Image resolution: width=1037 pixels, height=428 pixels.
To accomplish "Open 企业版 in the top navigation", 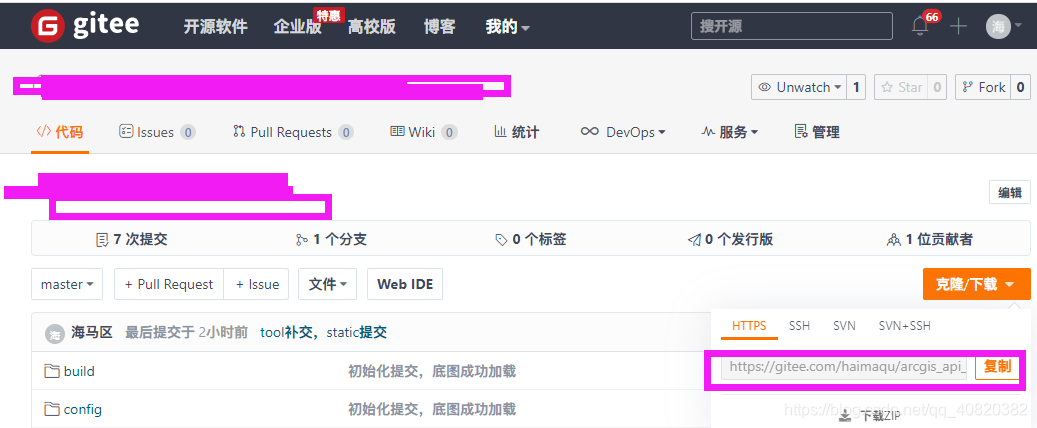I will [x=298, y=27].
